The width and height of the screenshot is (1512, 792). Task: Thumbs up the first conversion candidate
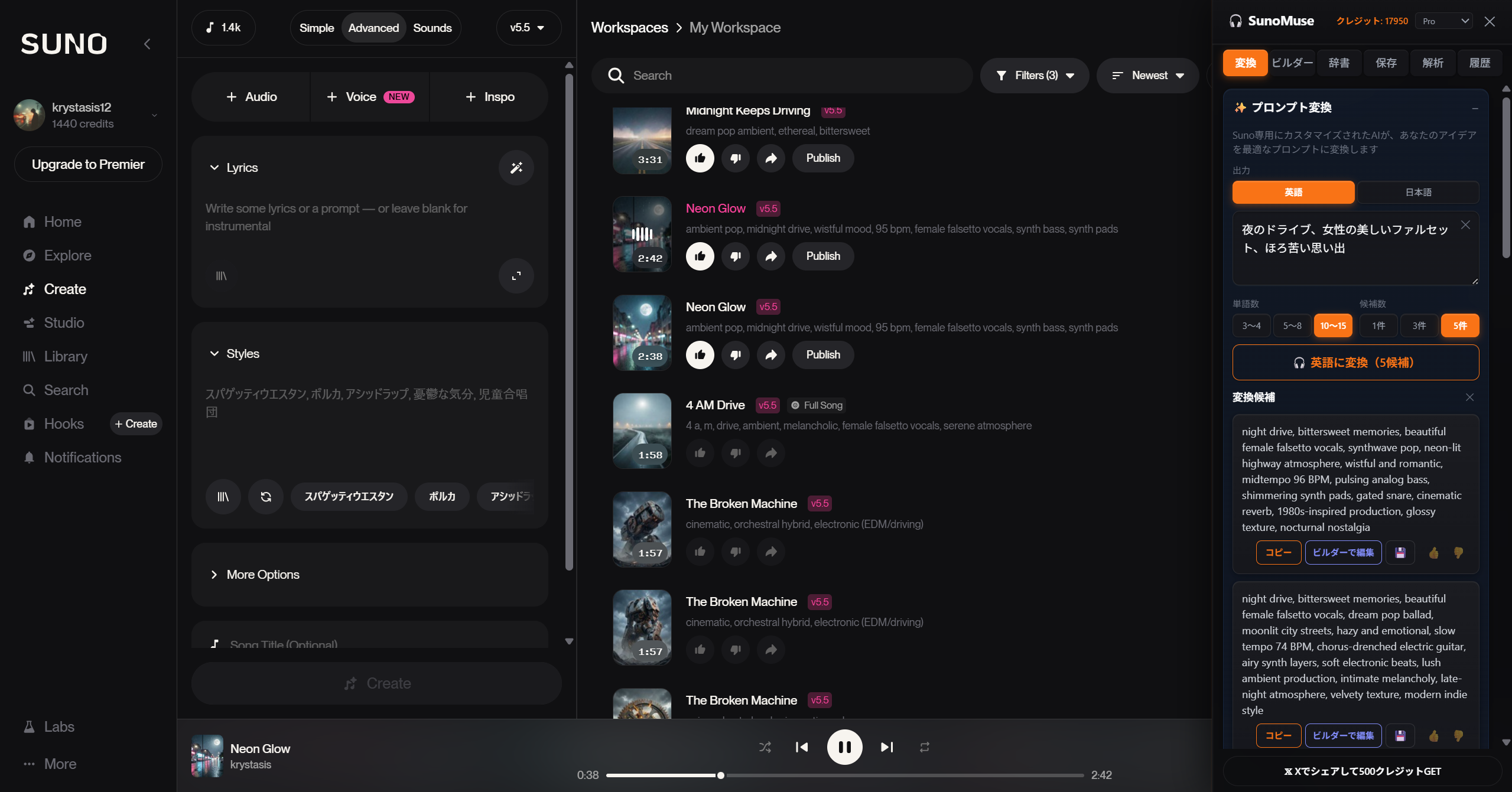(x=1434, y=553)
